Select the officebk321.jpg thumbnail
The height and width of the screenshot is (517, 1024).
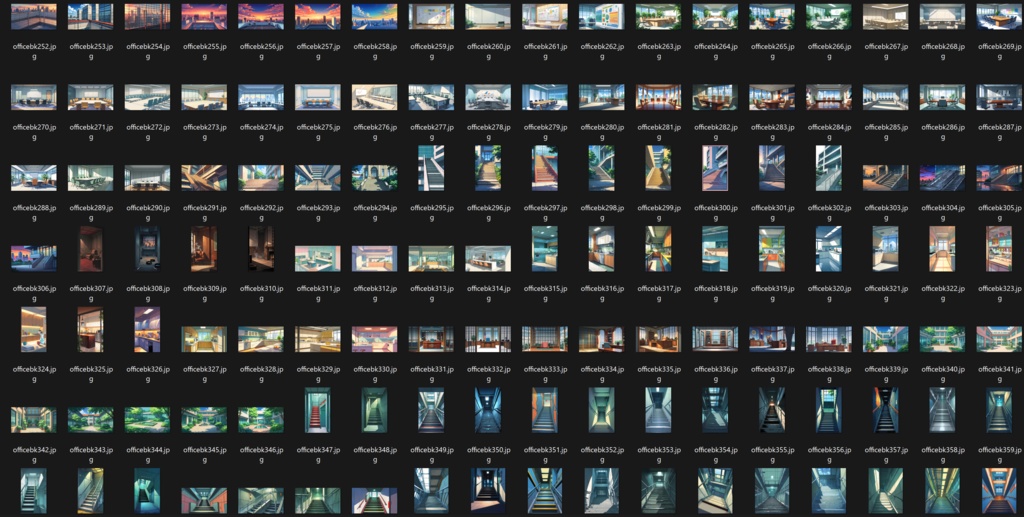tap(886, 249)
